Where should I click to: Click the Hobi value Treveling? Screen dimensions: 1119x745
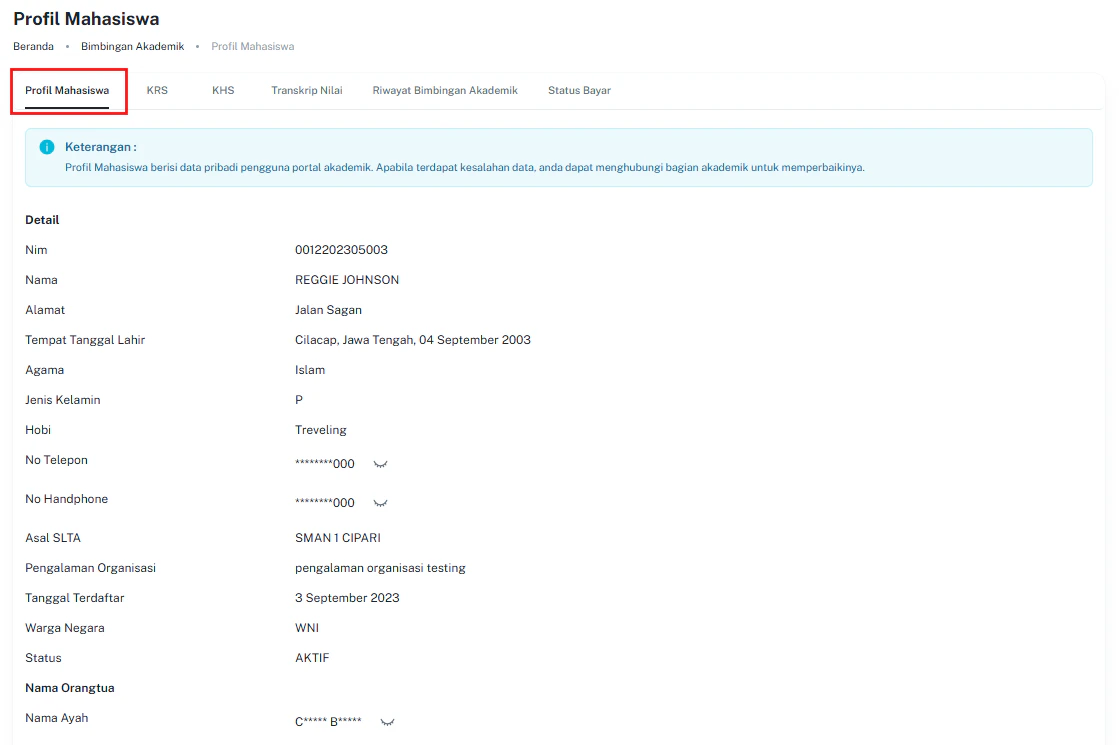[x=320, y=430]
